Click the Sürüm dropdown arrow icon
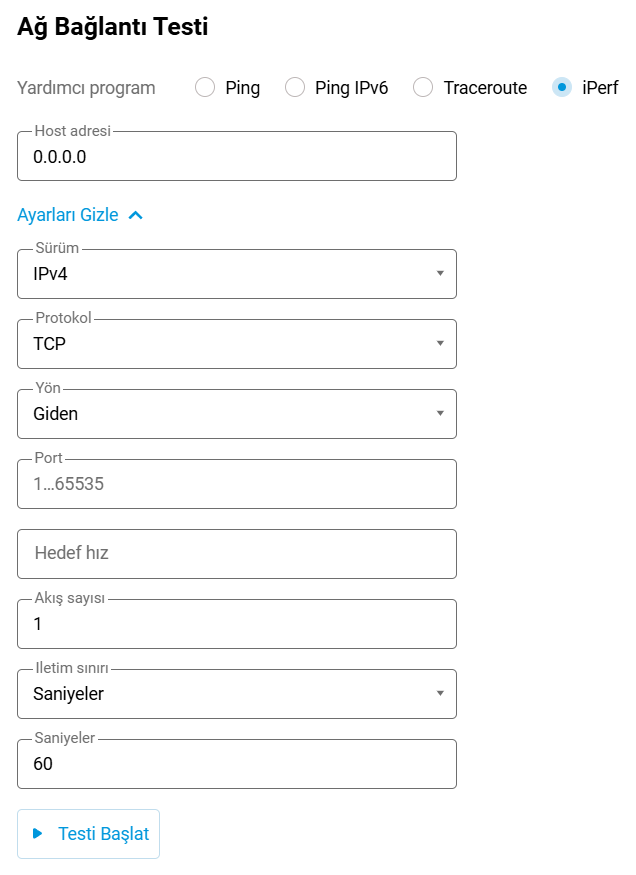 pos(440,274)
